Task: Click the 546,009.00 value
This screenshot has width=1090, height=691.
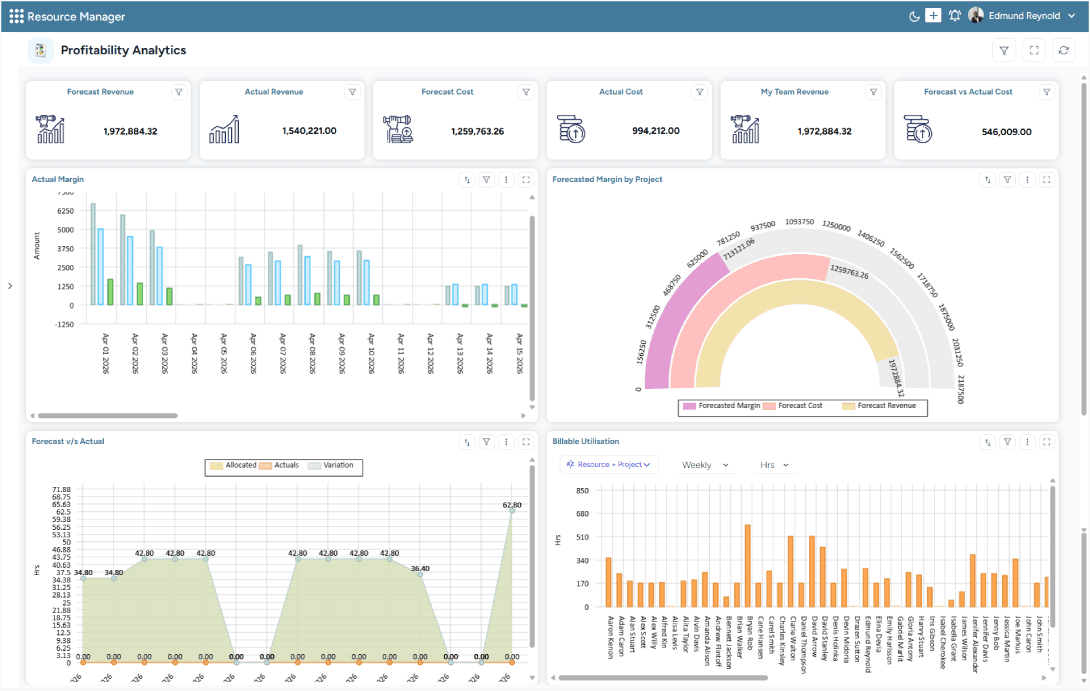Action: click(x=1007, y=131)
